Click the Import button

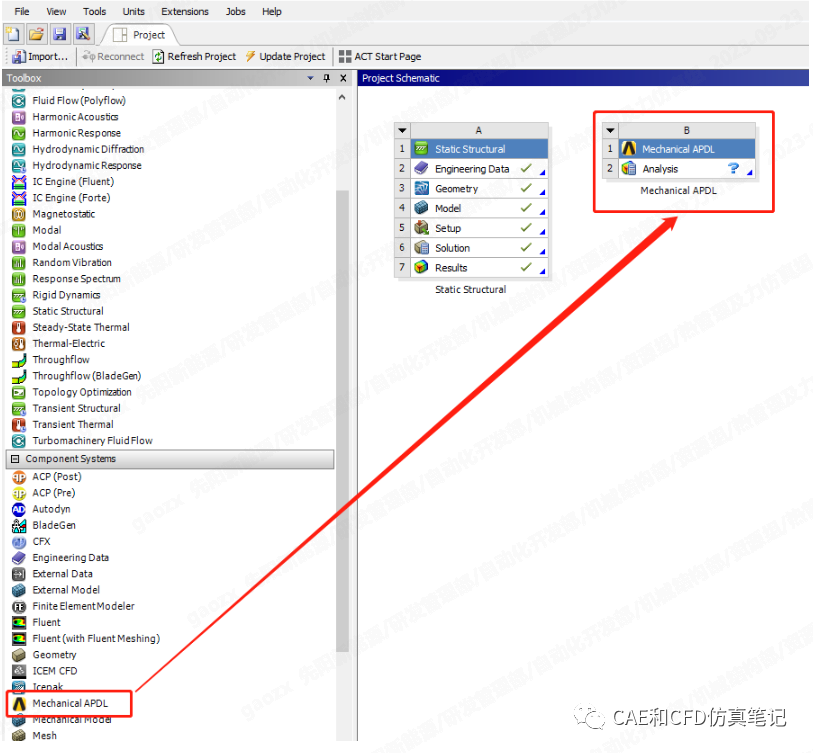coord(40,57)
